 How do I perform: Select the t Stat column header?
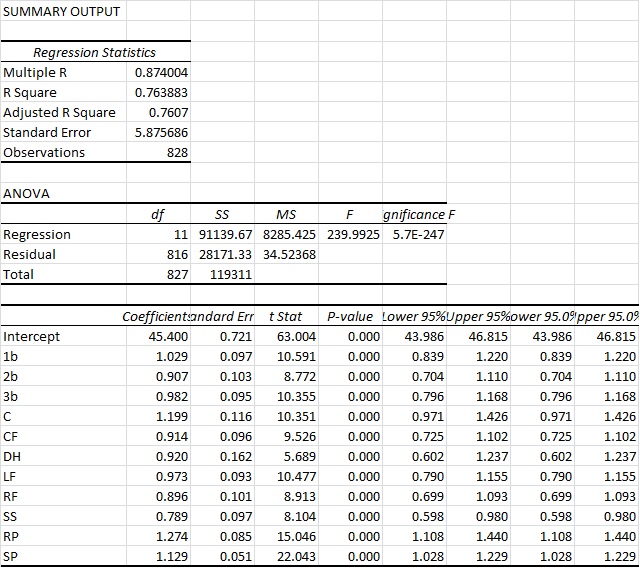(x=285, y=317)
